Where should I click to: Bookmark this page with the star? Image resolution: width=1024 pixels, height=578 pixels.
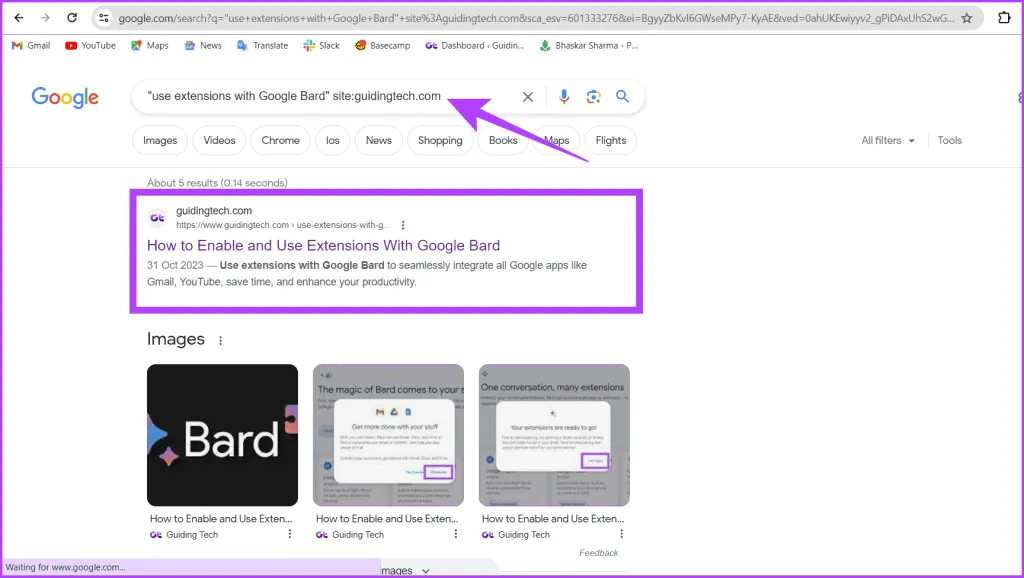coord(968,18)
